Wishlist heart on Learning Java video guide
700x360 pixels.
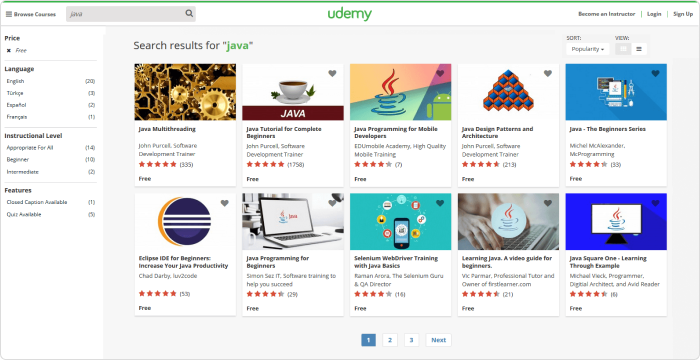tap(548, 203)
